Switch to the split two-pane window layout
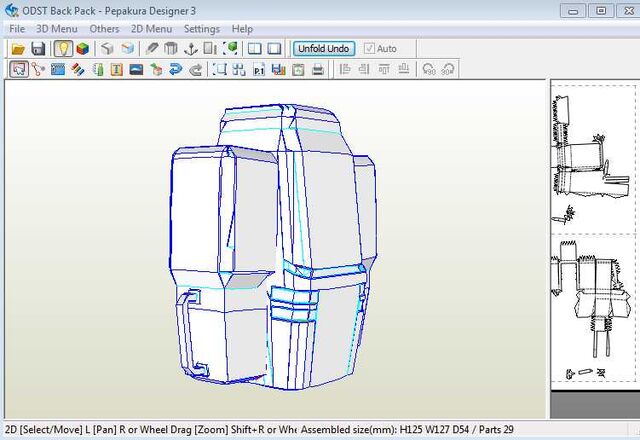The width and height of the screenshot is (640, 440). pos(255,49)
